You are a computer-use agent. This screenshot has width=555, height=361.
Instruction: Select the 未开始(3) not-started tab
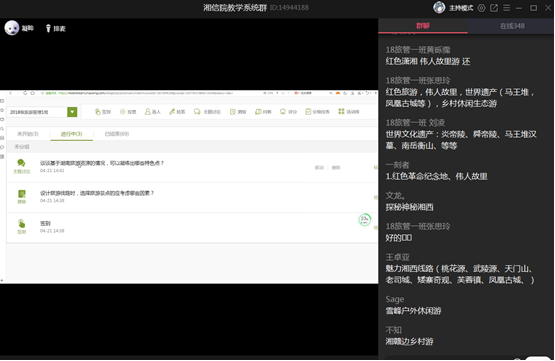(28, 134)
